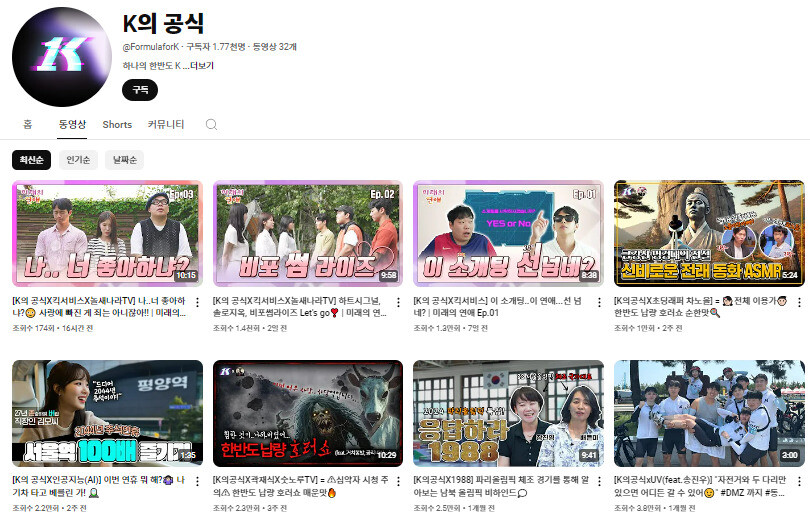Click the 구독 subscribe button
The height and width of the screenshot is (526, 810).
tap(140, 90)
